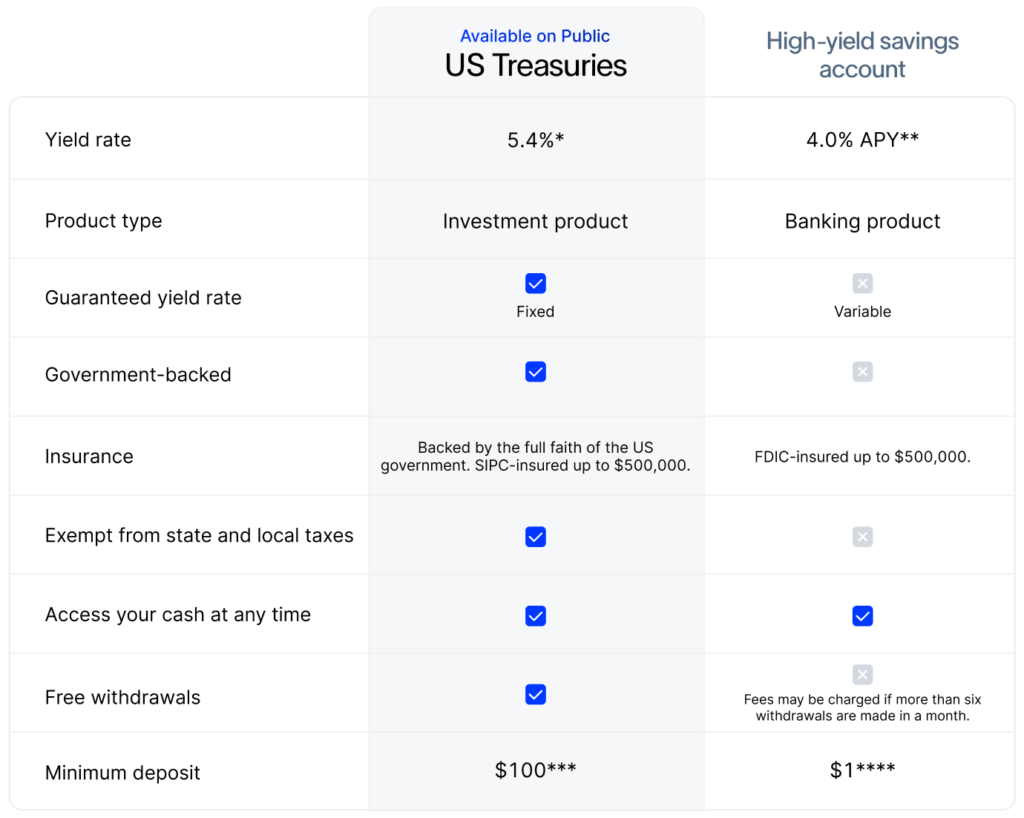
Task: Click the Available on Public link
Action: [535, 36]
